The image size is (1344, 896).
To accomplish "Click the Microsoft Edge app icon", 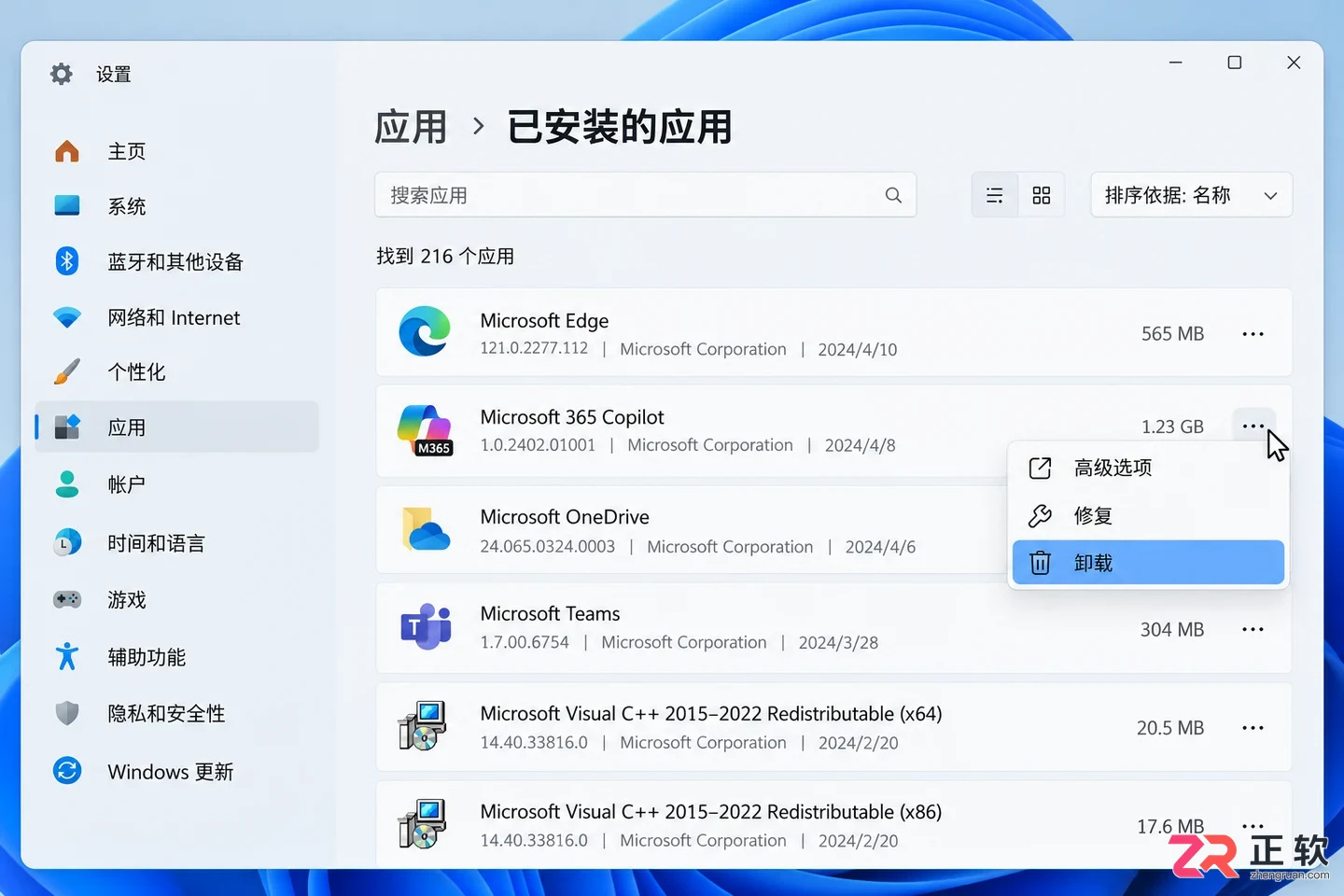I will 425,331.
